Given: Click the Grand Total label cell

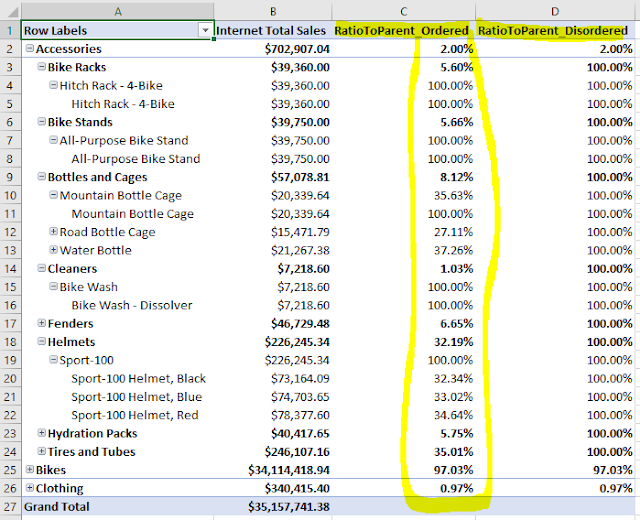Looking at the screenshot, I should click(118, 507).
